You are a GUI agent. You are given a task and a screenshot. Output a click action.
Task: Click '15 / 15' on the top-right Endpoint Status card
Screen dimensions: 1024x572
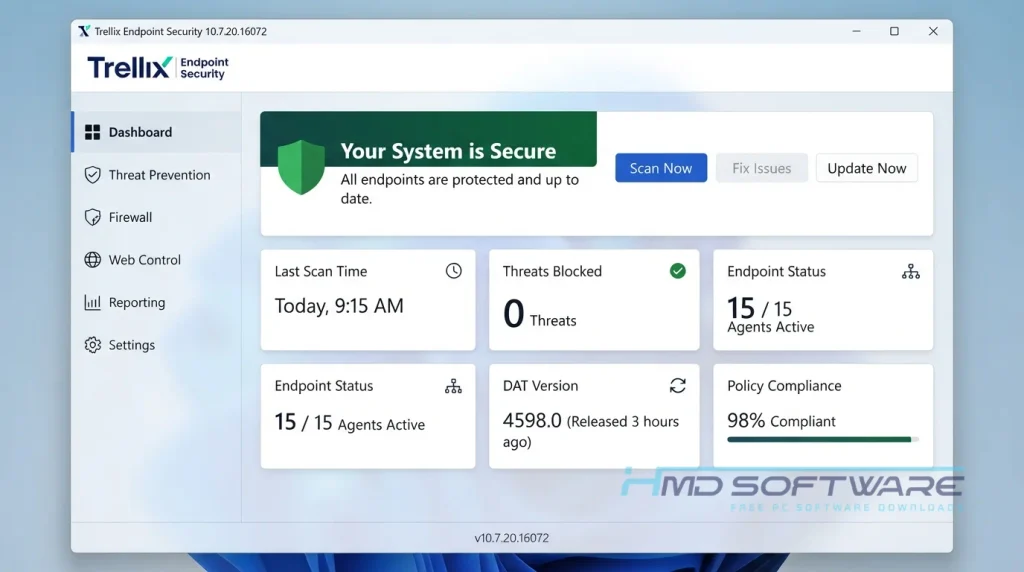tap(760, 308)
